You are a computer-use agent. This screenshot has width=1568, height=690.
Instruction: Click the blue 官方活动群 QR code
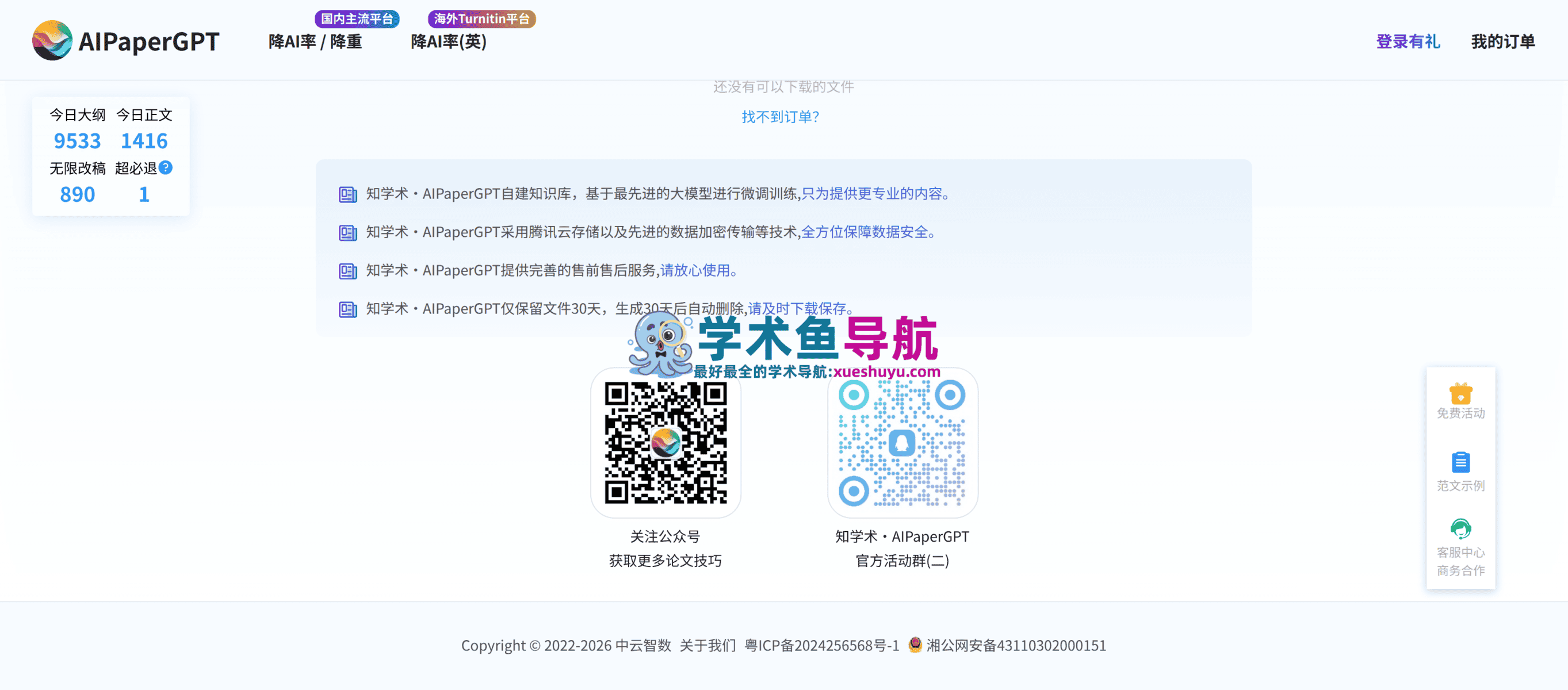(x=902, y=442)
